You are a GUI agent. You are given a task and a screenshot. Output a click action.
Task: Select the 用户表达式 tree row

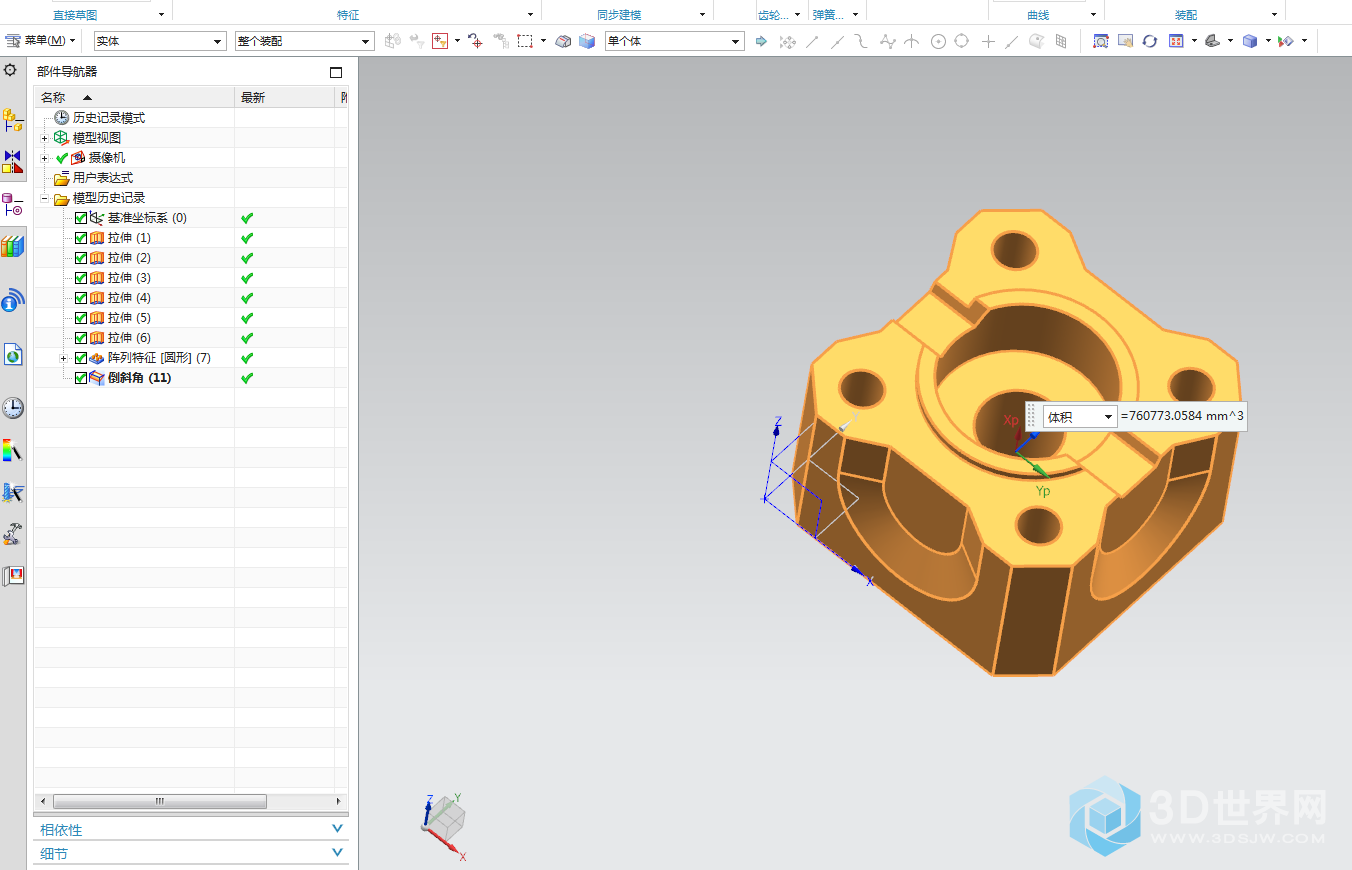tap(102, 178)
